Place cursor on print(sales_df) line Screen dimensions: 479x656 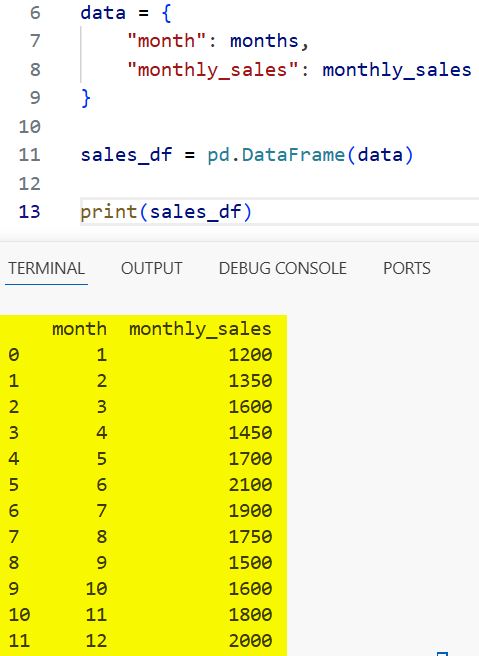point(279,212)
